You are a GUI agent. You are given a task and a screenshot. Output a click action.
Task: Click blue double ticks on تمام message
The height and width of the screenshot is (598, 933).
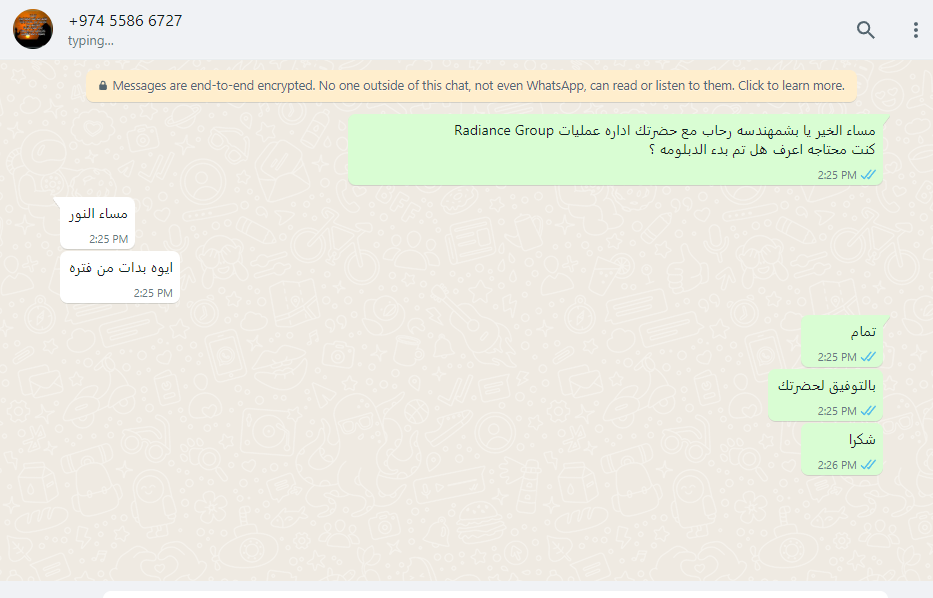(868, 357)
